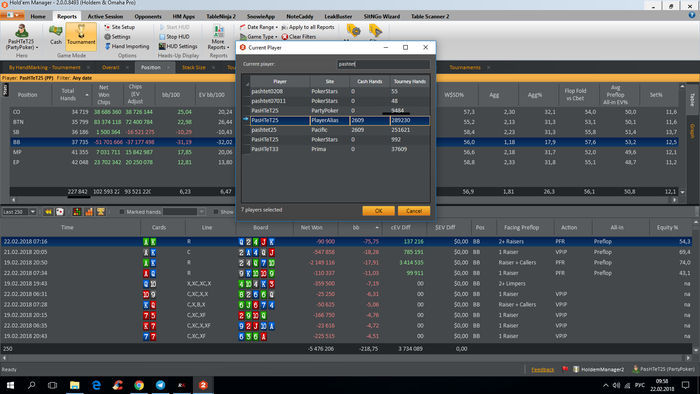
Task: Switch to the Stack Size report tab
Action: tap(194, 67)
